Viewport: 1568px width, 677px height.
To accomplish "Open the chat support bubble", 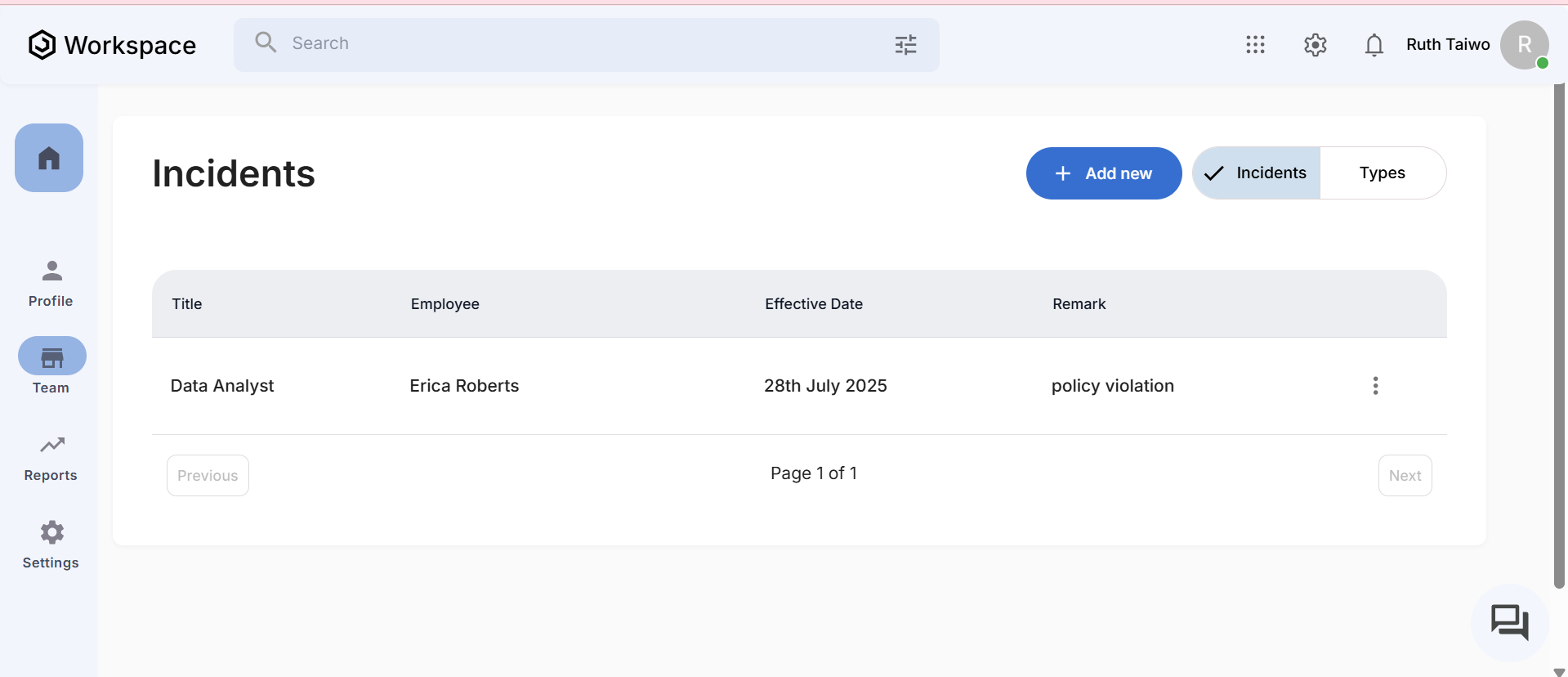I will (x=1509, y=623).
